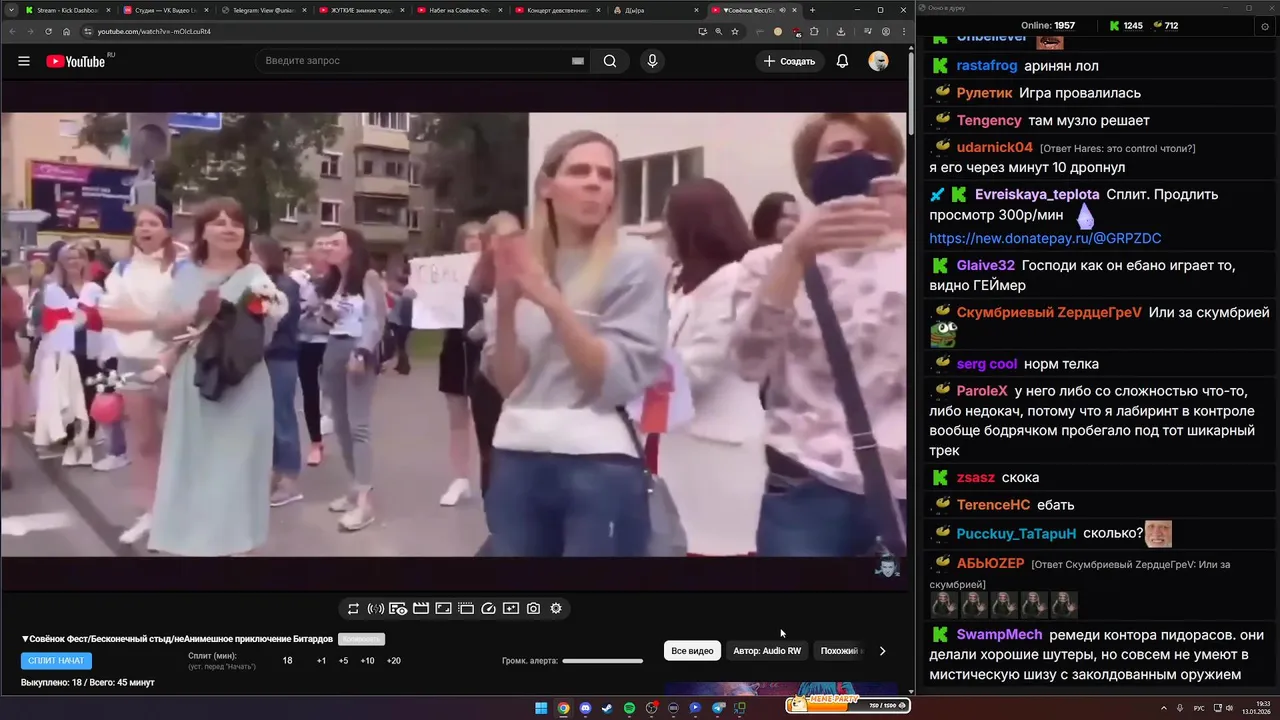Add +5 minutes to split
The image size is (1280, 720).
coord(343,661)
